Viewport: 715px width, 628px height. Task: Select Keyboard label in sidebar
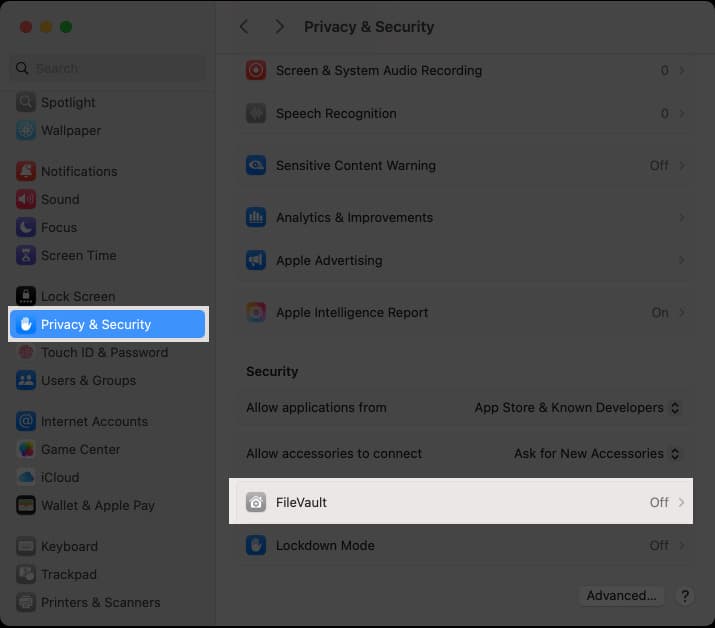click(69, 546)
